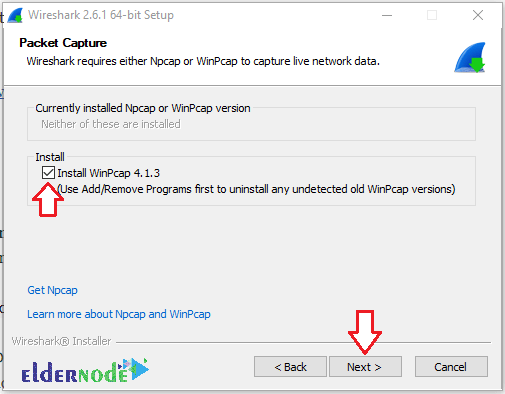The image size is (505, 394).
Task: Go to previous step with Back button
Action: pos(290,367)
